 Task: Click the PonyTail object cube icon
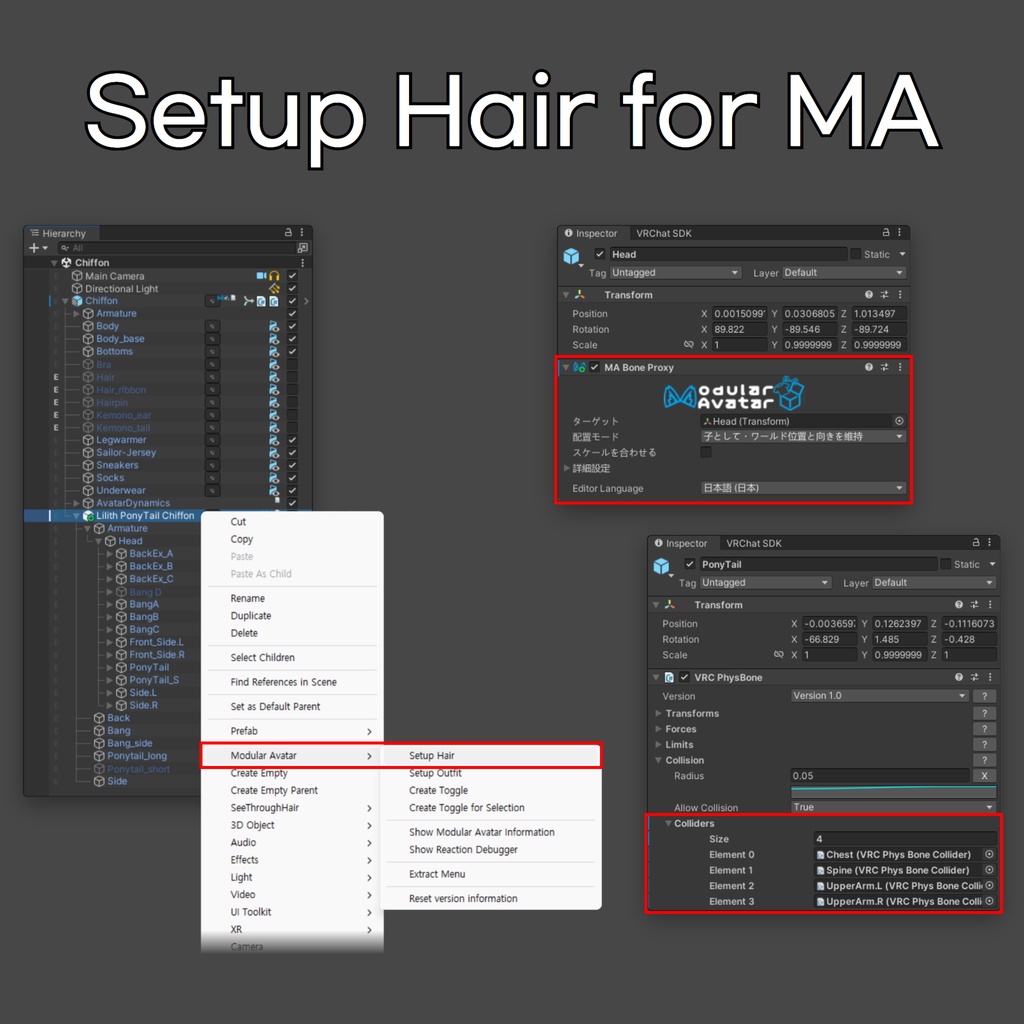662,566
